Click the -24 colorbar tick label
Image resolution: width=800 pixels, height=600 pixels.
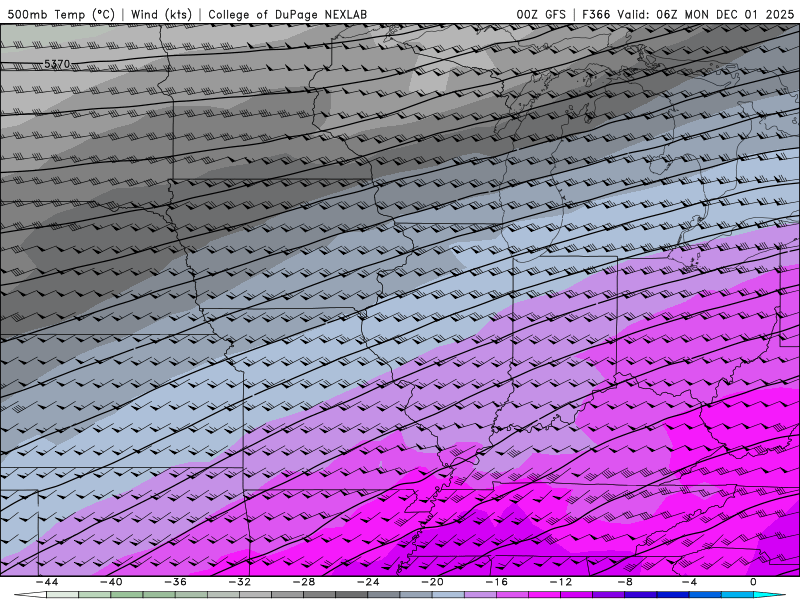click(368, 582)
